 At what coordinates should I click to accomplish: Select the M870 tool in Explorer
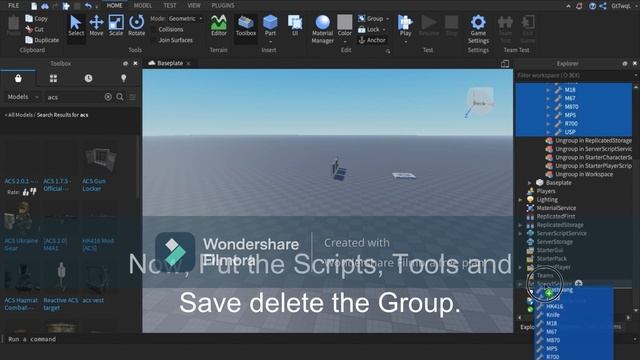[571, 107]
